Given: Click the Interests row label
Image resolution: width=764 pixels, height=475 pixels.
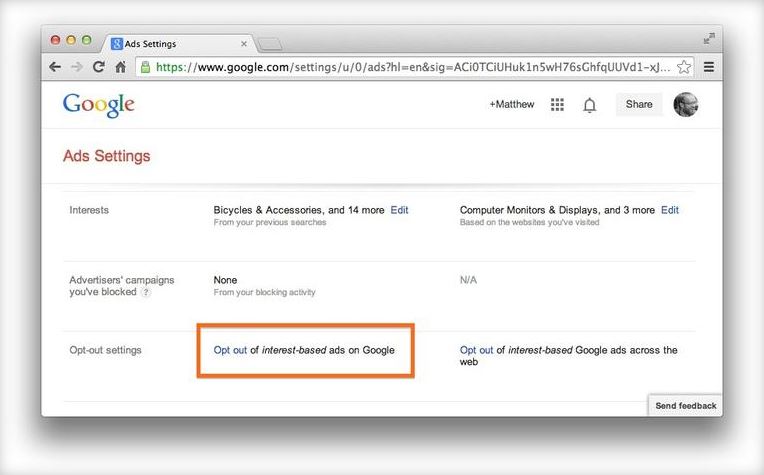Looking at the screenshot, I should (x=89, y=210).
